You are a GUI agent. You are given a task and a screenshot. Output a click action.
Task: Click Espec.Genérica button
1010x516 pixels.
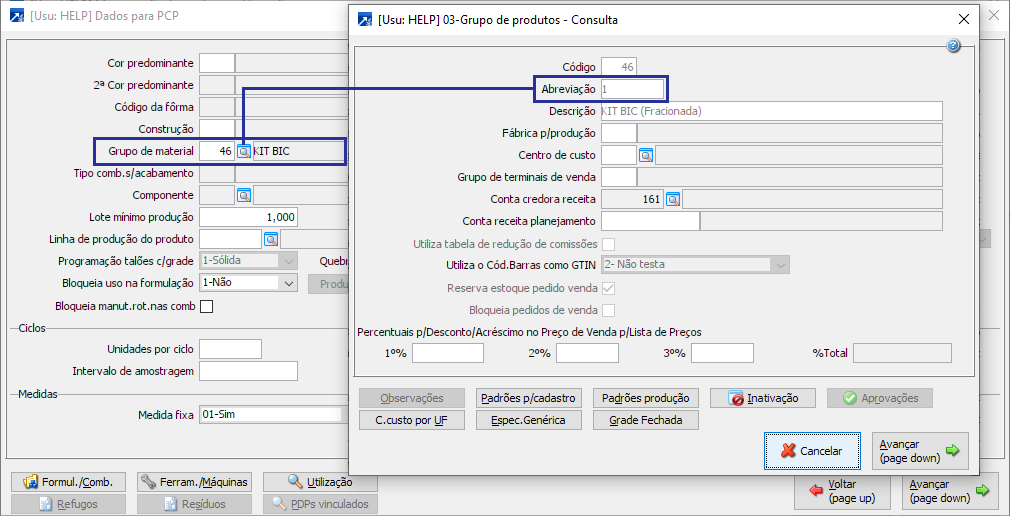coord(529,420)
